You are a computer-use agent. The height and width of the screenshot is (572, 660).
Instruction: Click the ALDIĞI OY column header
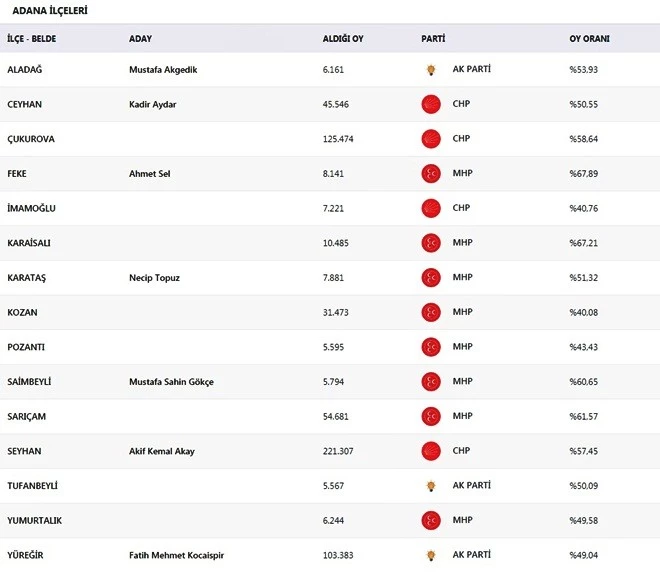click(343, 38)
